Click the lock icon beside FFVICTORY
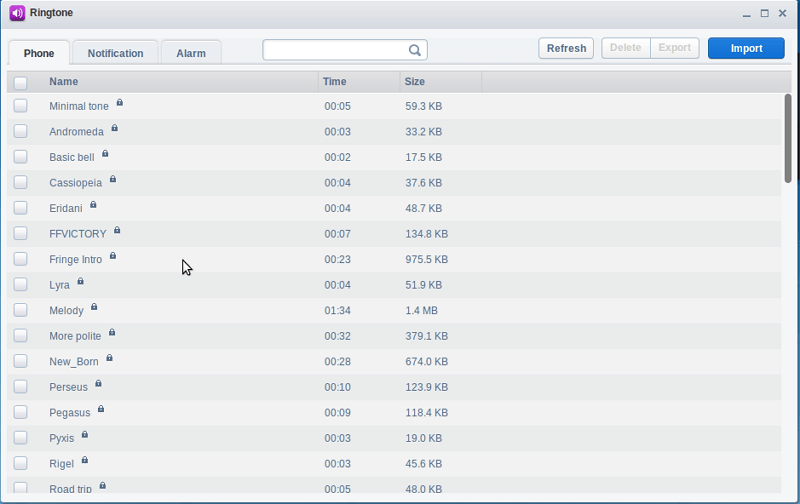Image resolution: width=800 pixels, height=504 pixels. tap(117, 230)
